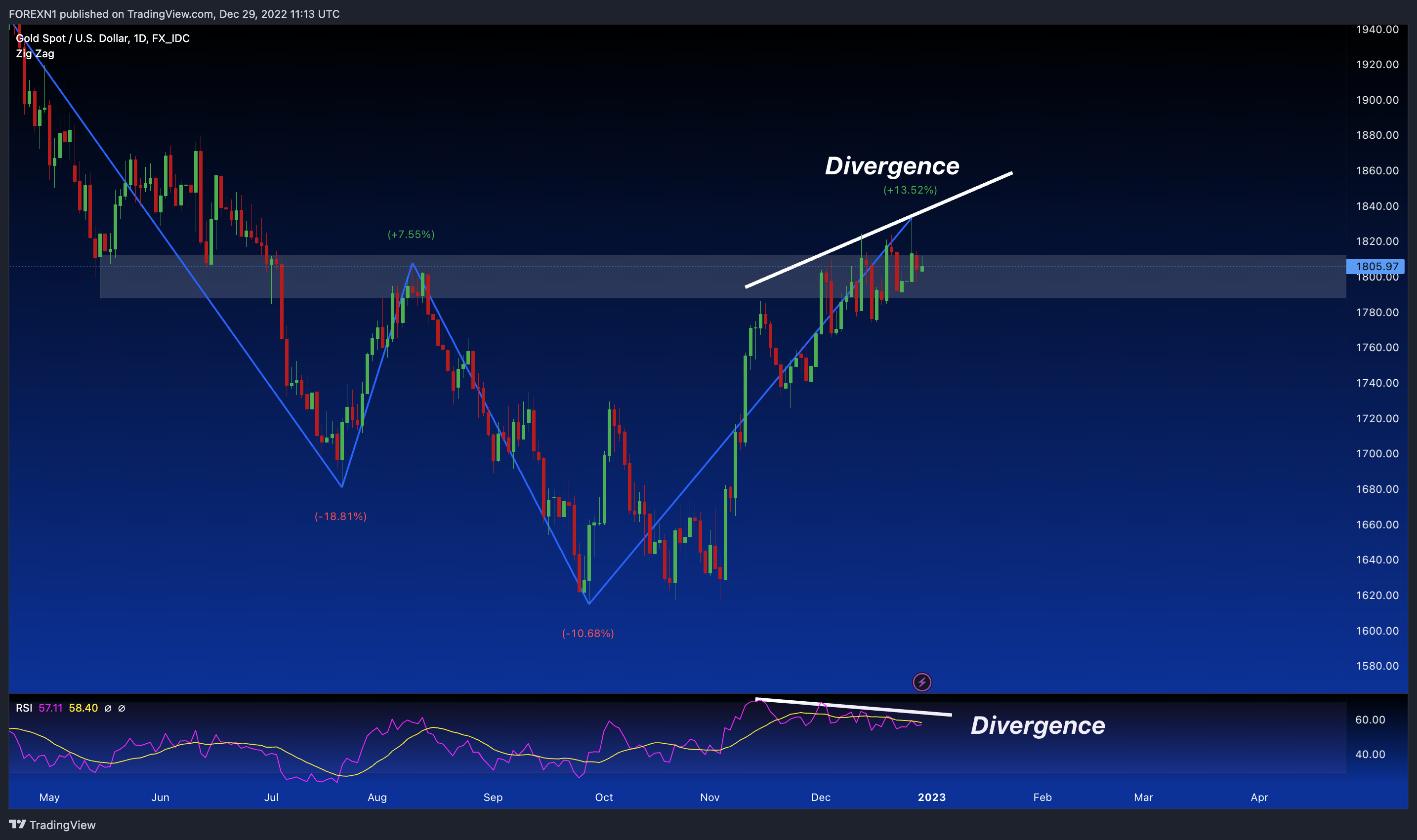The image size is (1417, 840).
Task: Click the +7.55% zig zag label
Action: (411, 235)
